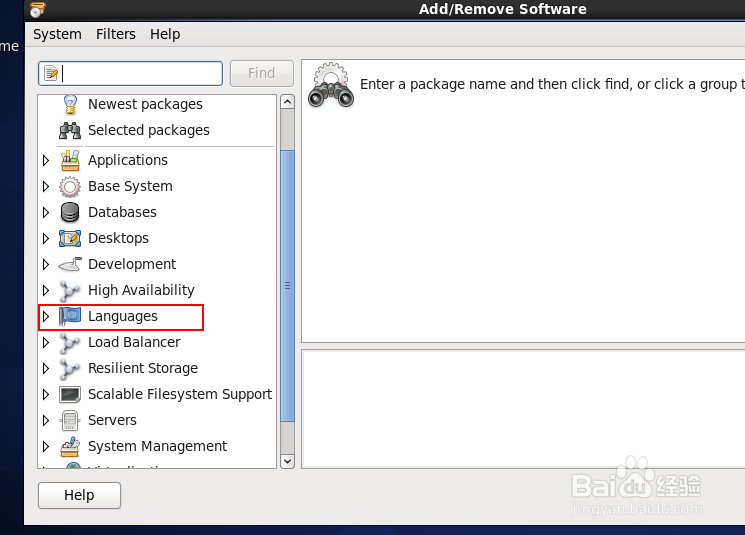Screen dimensions: 745x535
Task: Expand the High Availability group
Action: click(x=46, y=290)
